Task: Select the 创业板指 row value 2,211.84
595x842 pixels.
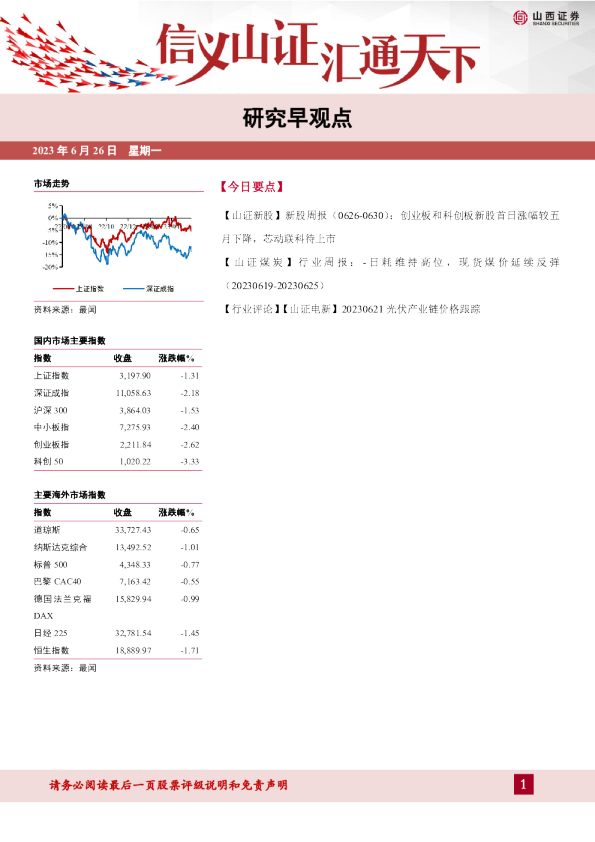Action: tap(135, 445)
